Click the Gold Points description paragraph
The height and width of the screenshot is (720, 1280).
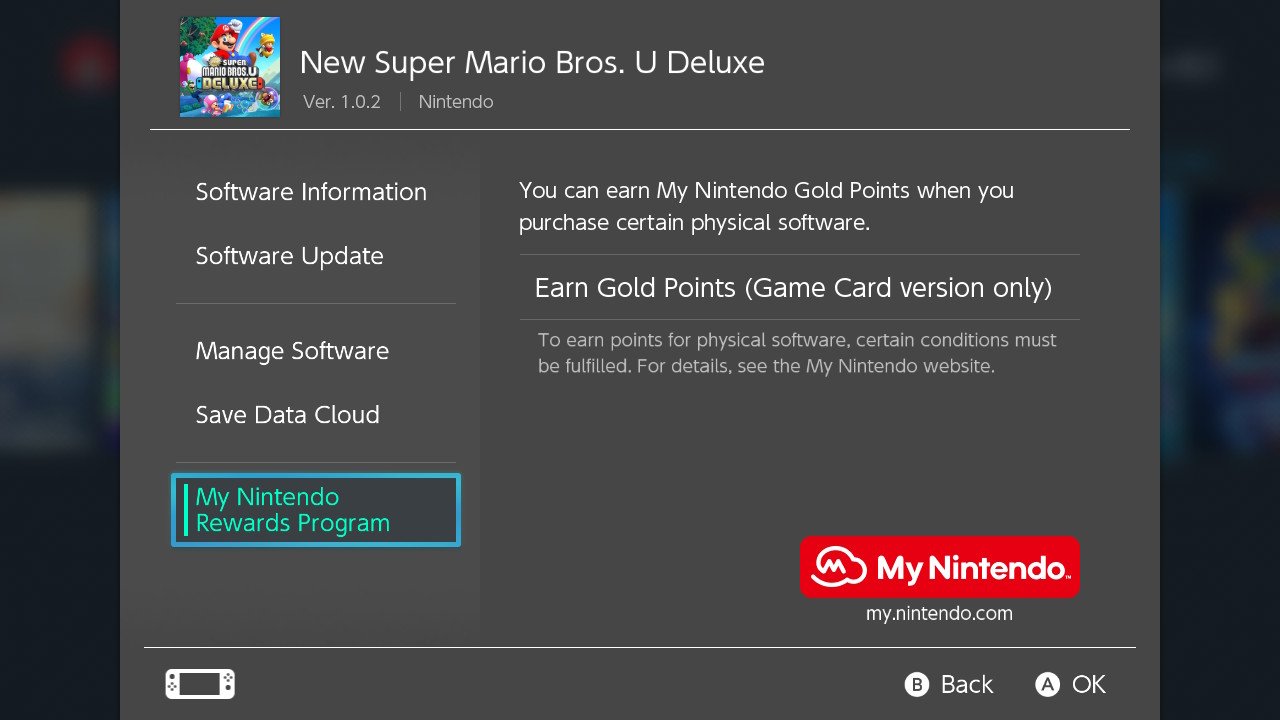766,206
